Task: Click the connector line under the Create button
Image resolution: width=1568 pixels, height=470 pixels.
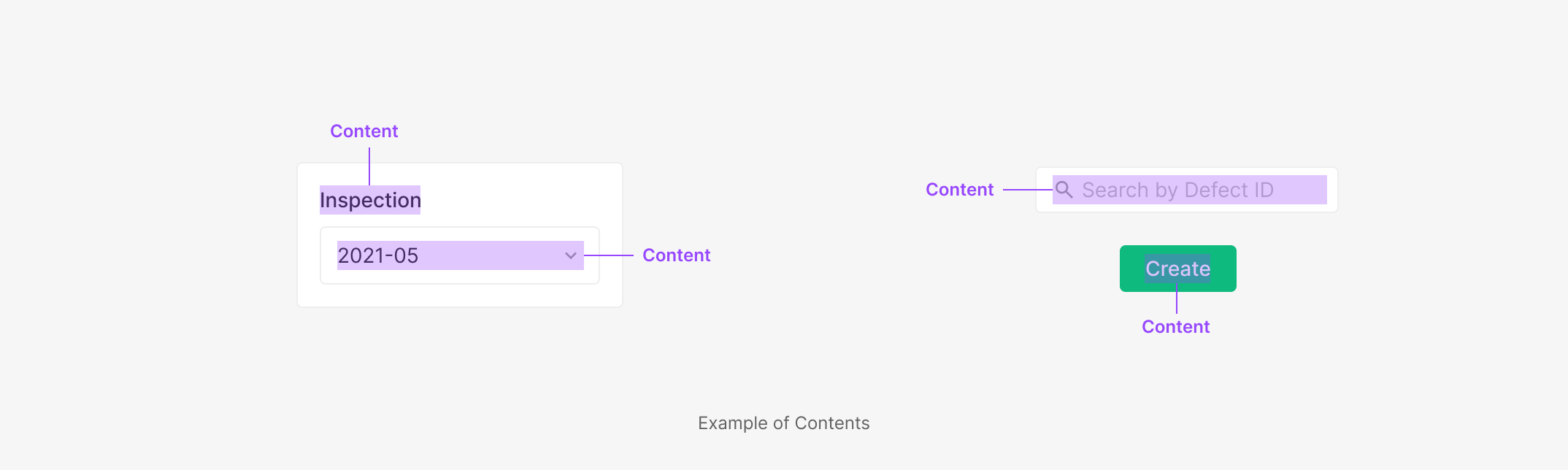Action: point(1177,302)
